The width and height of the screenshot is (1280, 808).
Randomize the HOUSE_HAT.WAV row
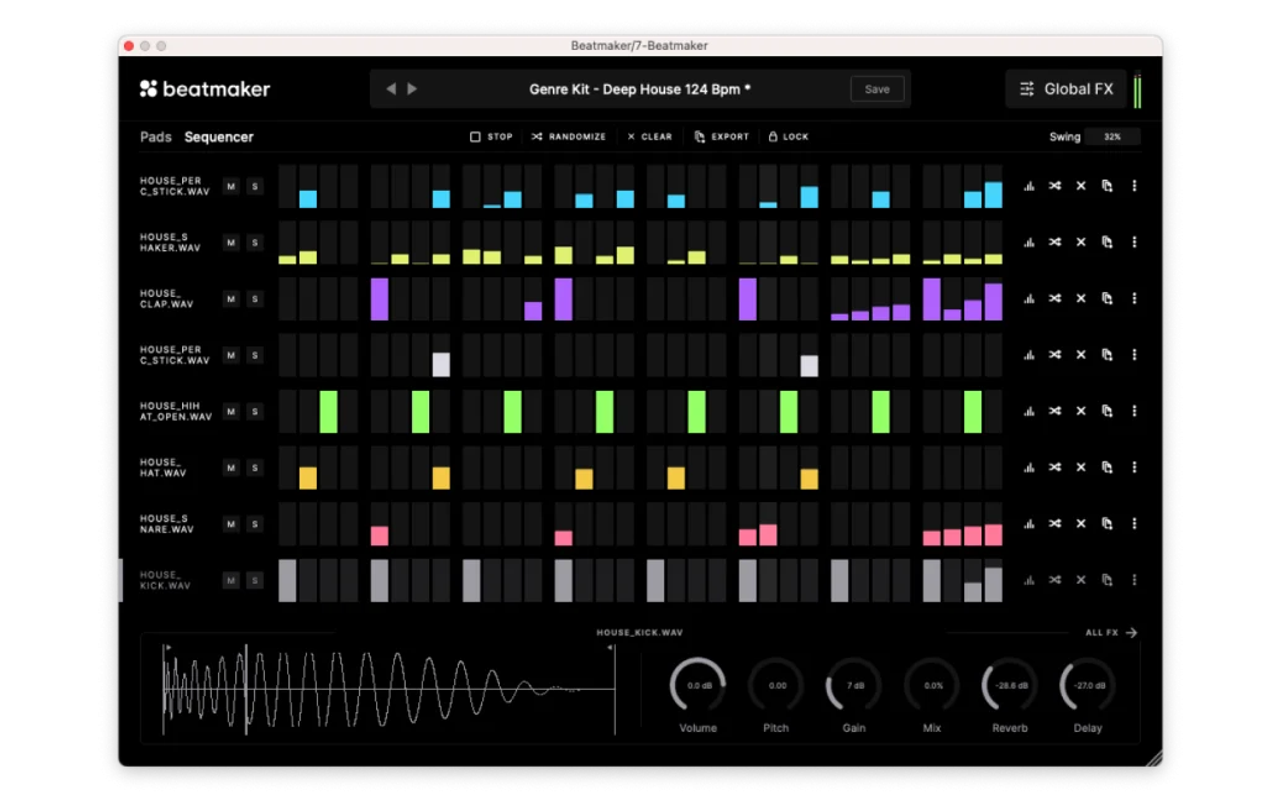tap(1055, 467)
